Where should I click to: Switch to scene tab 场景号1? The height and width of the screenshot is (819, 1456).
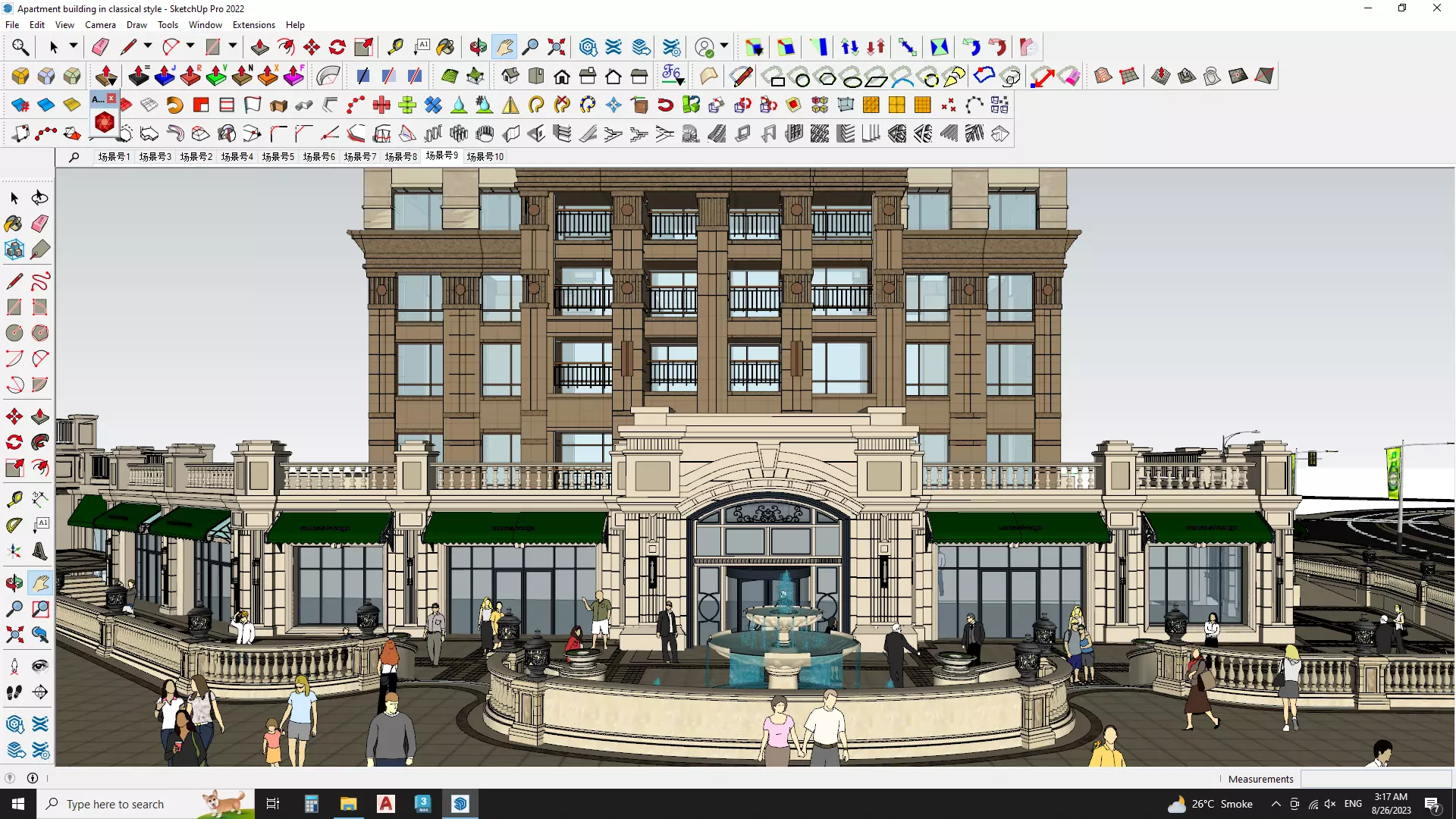[114, 156]
